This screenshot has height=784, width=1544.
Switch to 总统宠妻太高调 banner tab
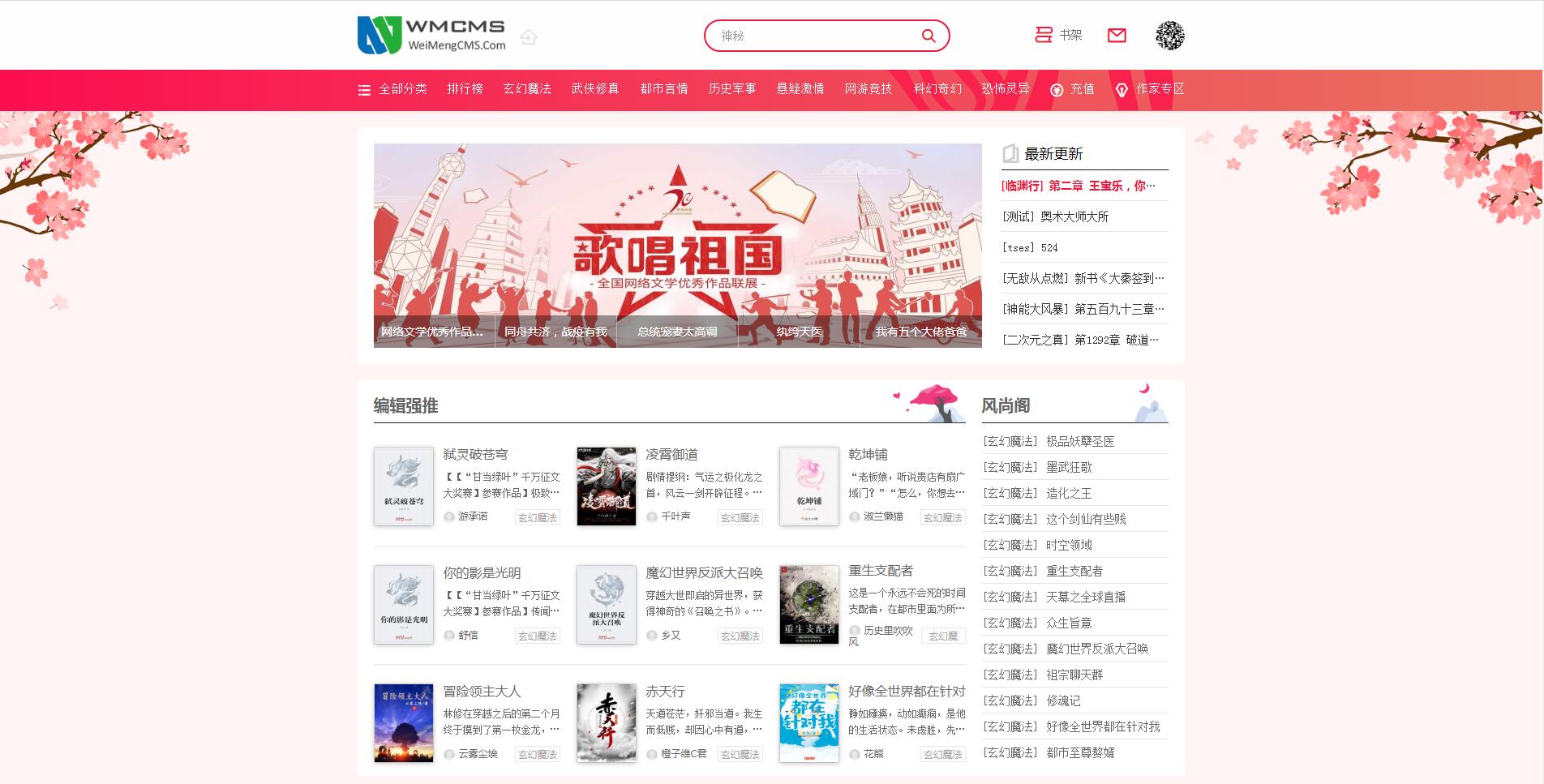pos(677,332)
